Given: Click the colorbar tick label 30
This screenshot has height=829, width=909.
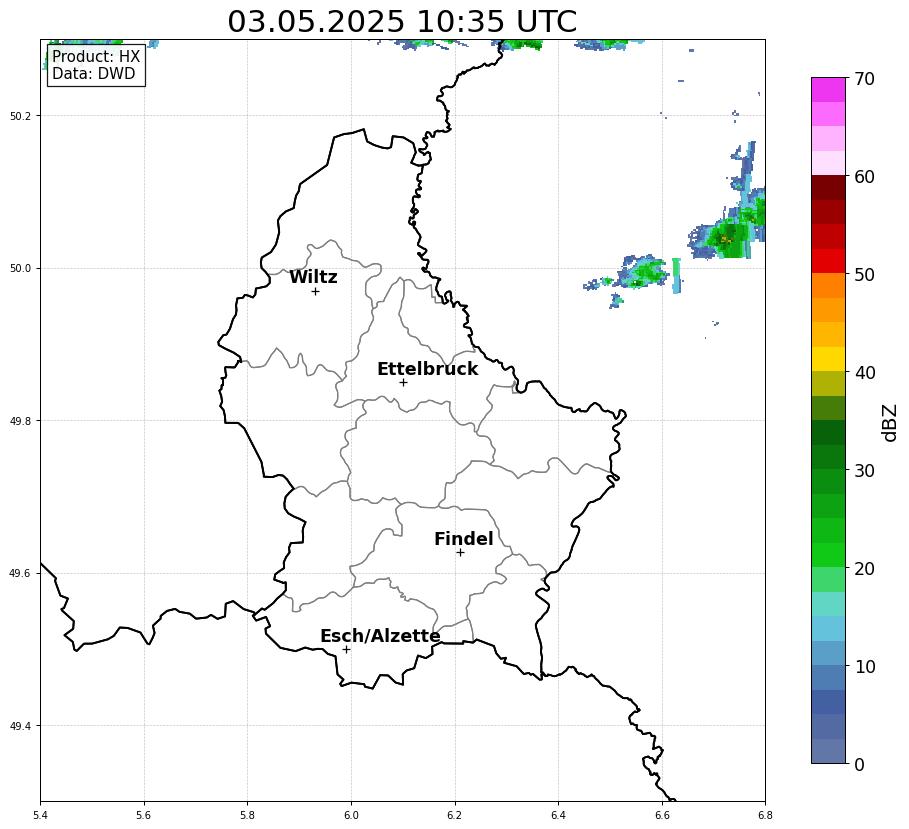Looking at the screenshot, I should [864, 470].
